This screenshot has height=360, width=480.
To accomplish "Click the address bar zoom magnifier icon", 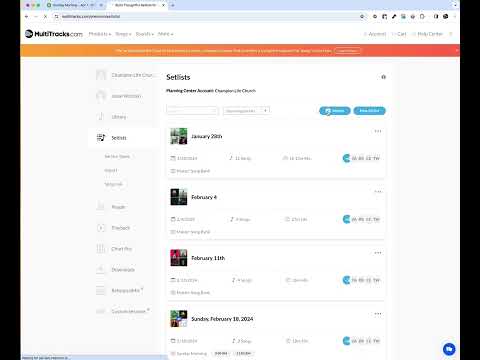I will 362,16.
